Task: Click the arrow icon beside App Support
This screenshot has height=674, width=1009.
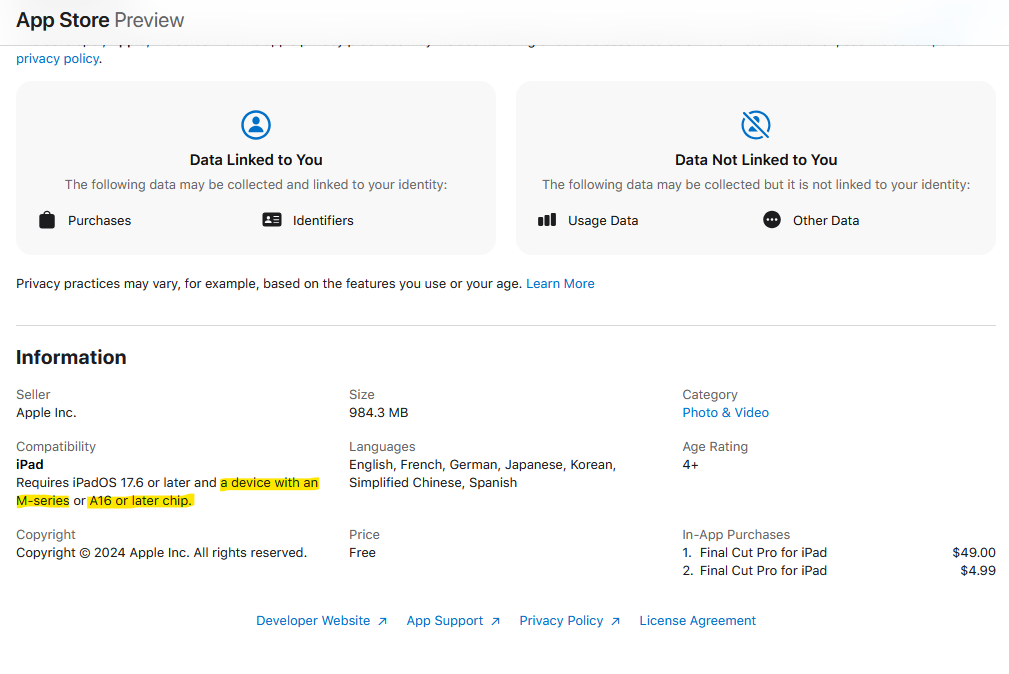Action: [x=495, y=621]
